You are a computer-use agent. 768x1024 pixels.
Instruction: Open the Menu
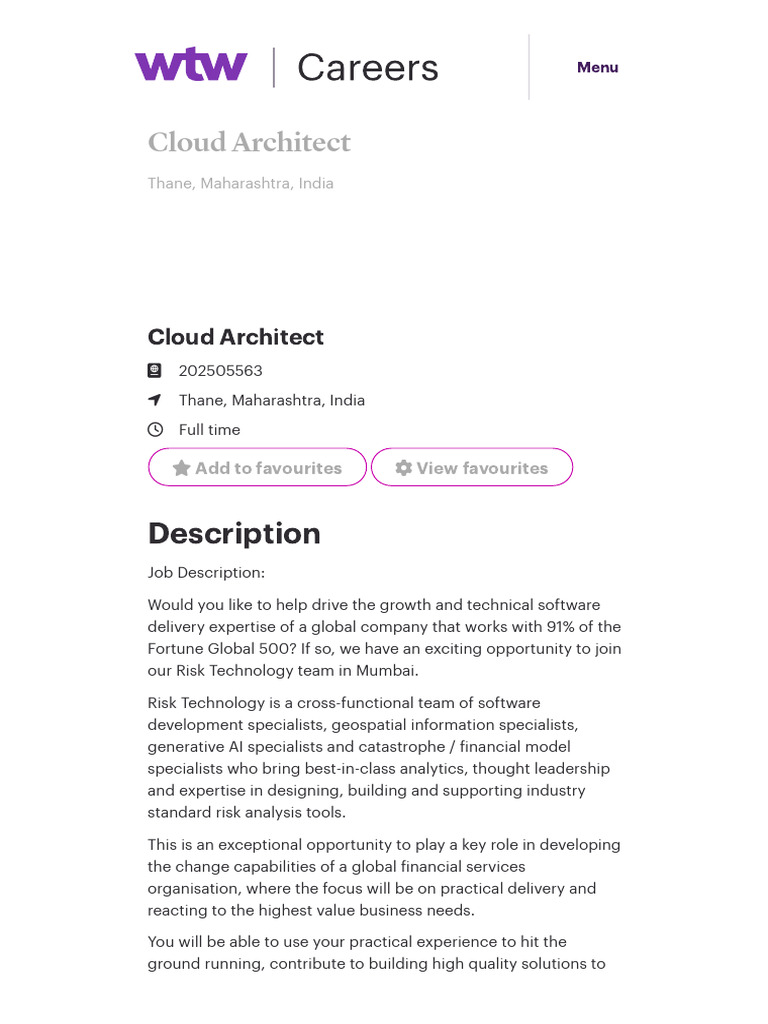coord(597,67)
